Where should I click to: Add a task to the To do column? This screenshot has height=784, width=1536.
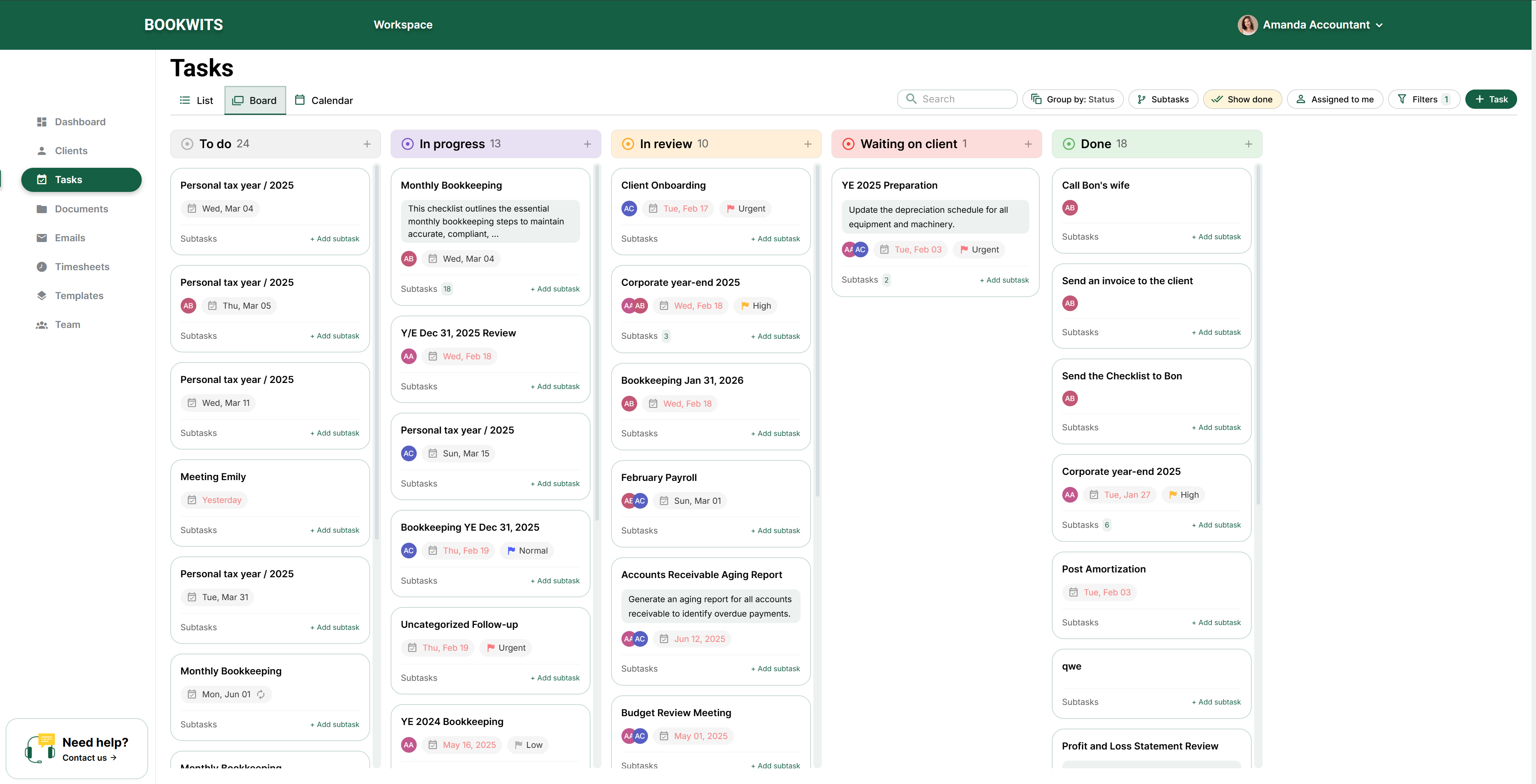tap(367, 144)
